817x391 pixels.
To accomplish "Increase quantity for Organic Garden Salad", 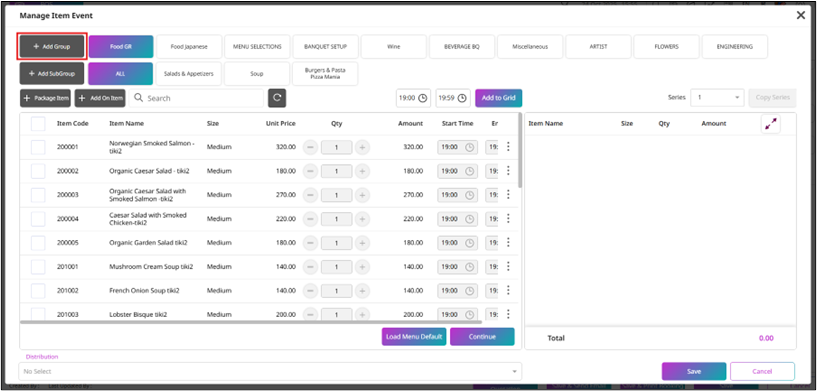I will tap(362, 243).
